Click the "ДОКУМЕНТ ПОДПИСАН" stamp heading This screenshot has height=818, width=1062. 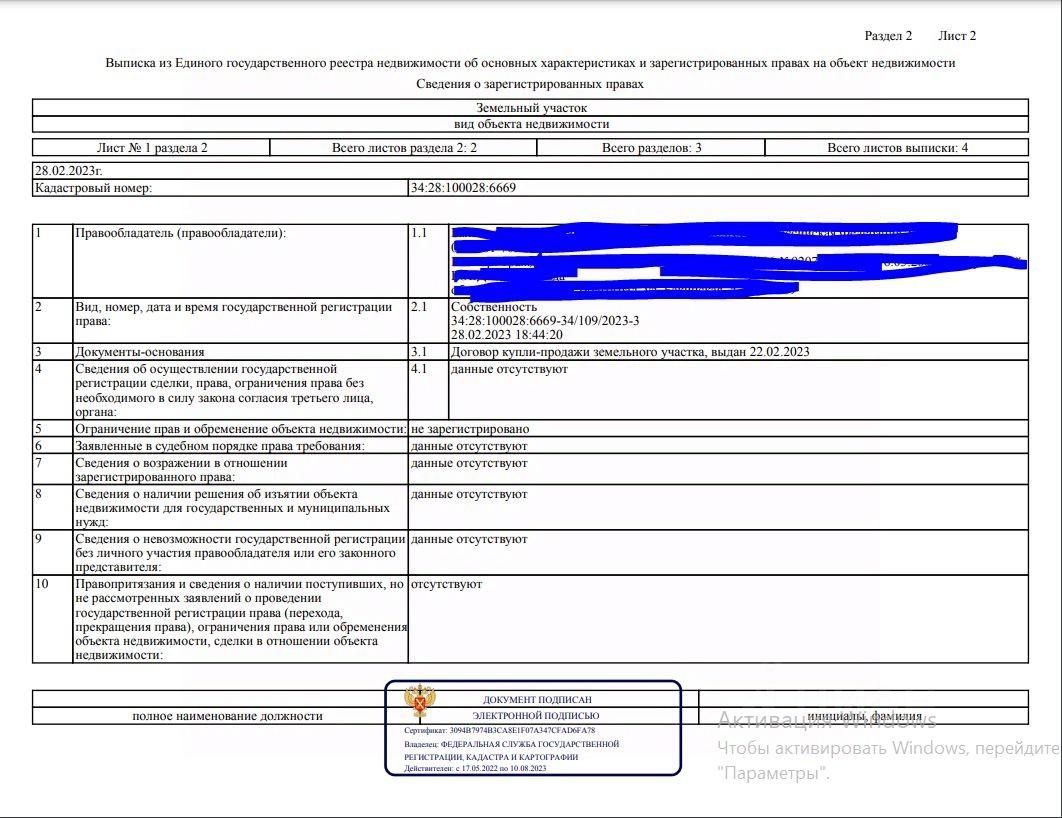[537, 699]
